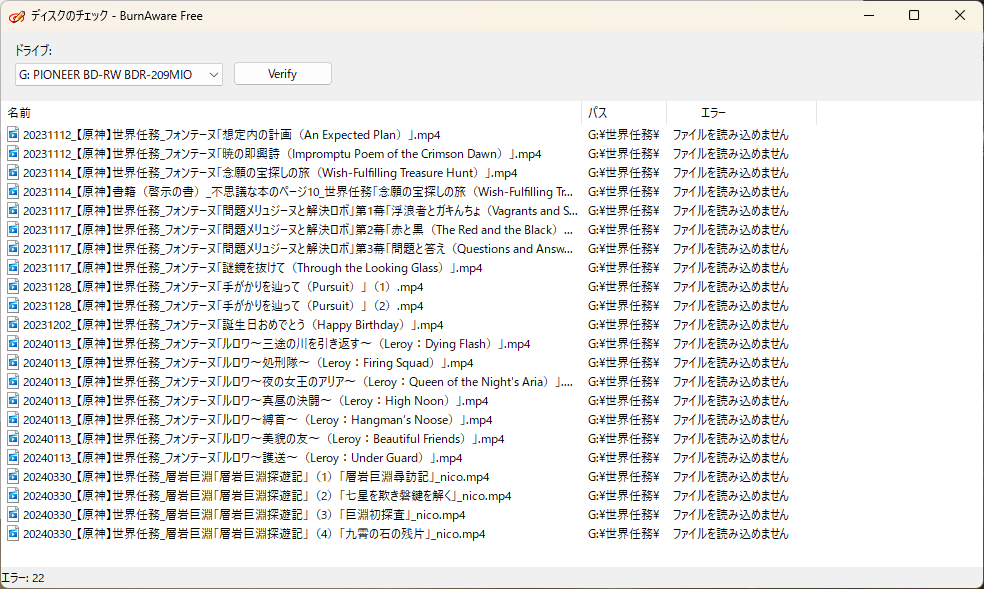Click the BurnAware app icon in title bar
The image size is (984, 589).
[17, 16]
